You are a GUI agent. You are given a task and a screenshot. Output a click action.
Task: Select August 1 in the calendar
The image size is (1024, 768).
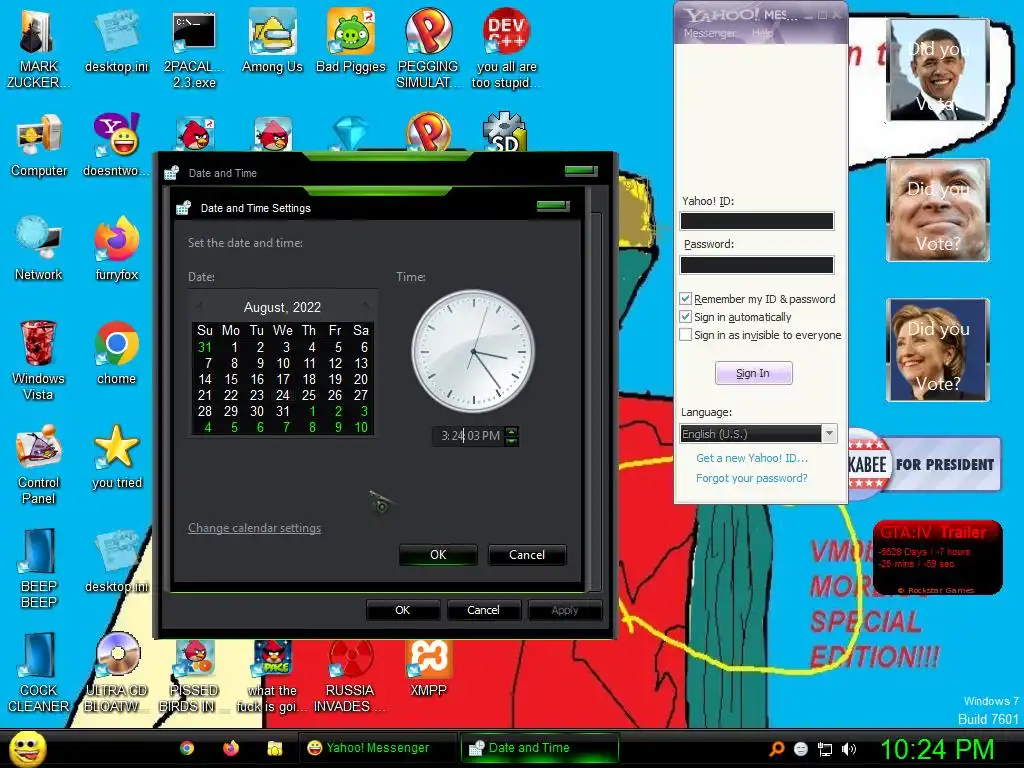click(234, 347)
